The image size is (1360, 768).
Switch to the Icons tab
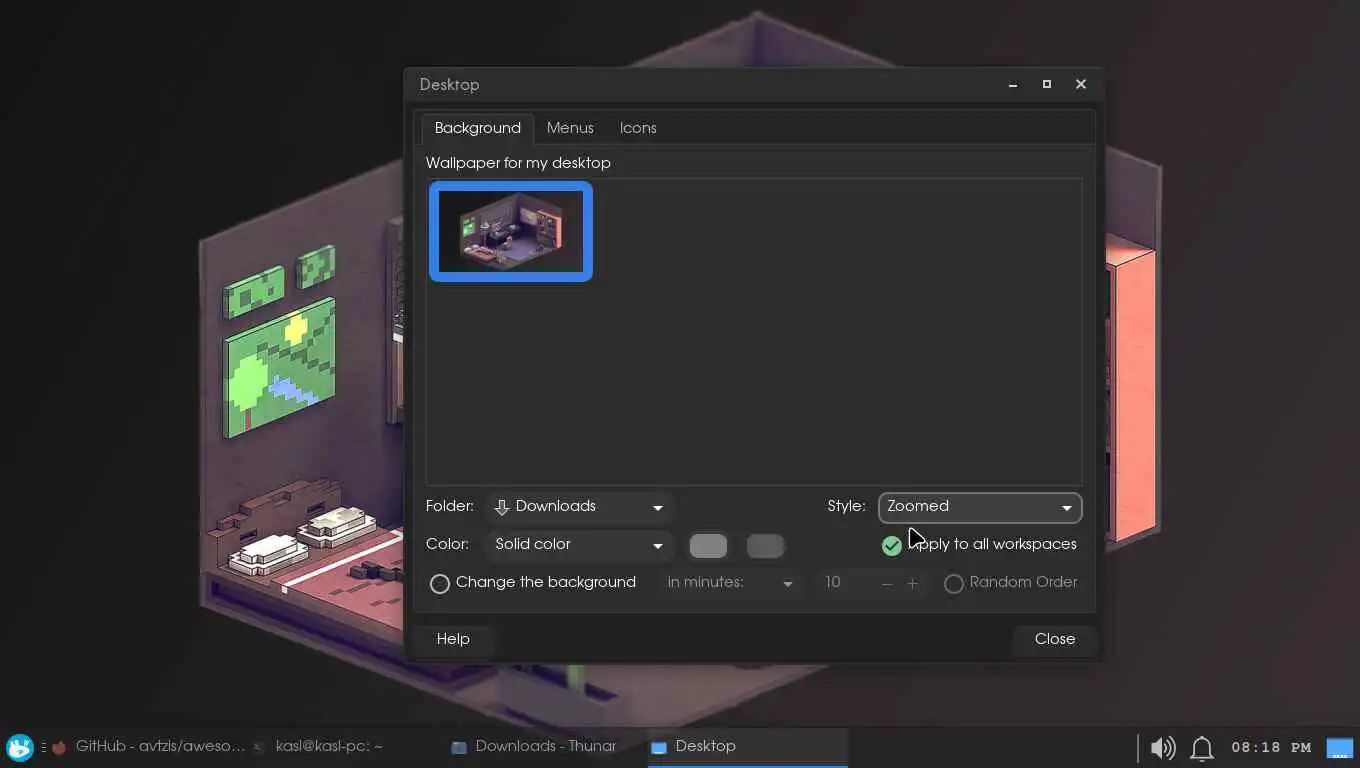click(x=638, y=128)
